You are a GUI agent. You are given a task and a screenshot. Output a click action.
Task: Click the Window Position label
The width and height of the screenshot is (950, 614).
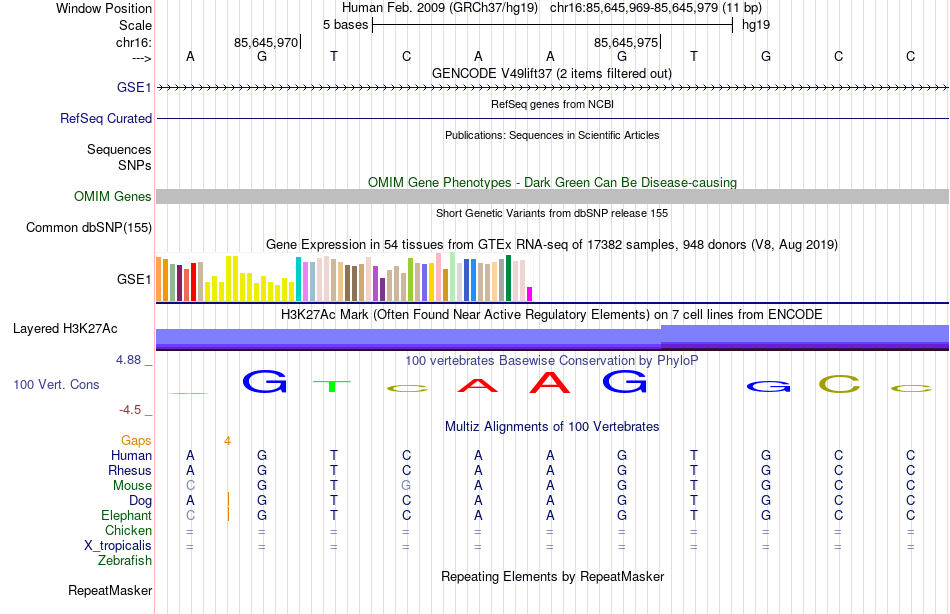click(104, 8)
